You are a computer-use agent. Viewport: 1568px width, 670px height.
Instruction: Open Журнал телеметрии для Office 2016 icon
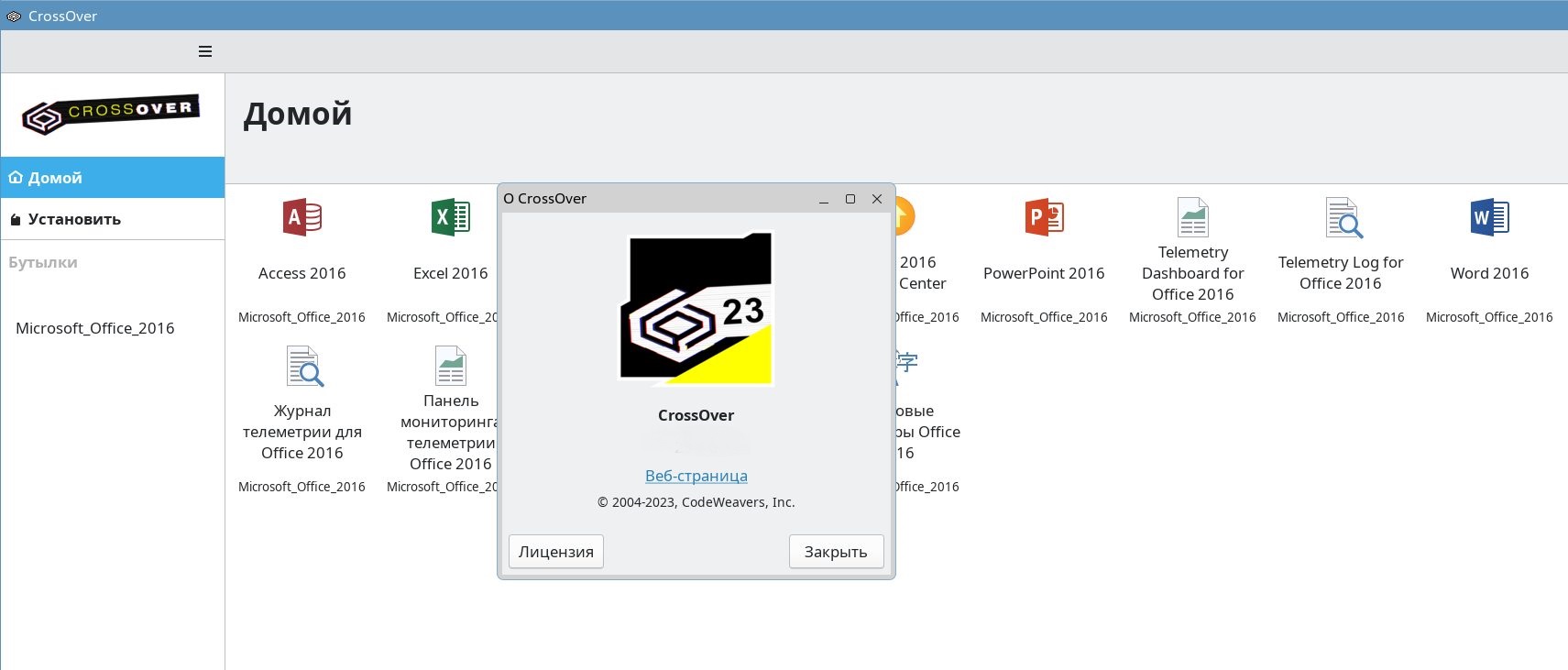(304, 366)
